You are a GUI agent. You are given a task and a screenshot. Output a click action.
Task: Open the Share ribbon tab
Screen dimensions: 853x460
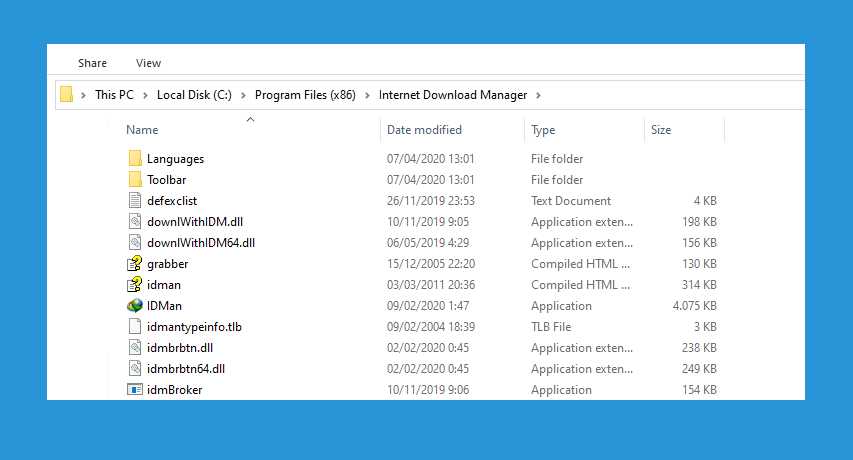92,63
